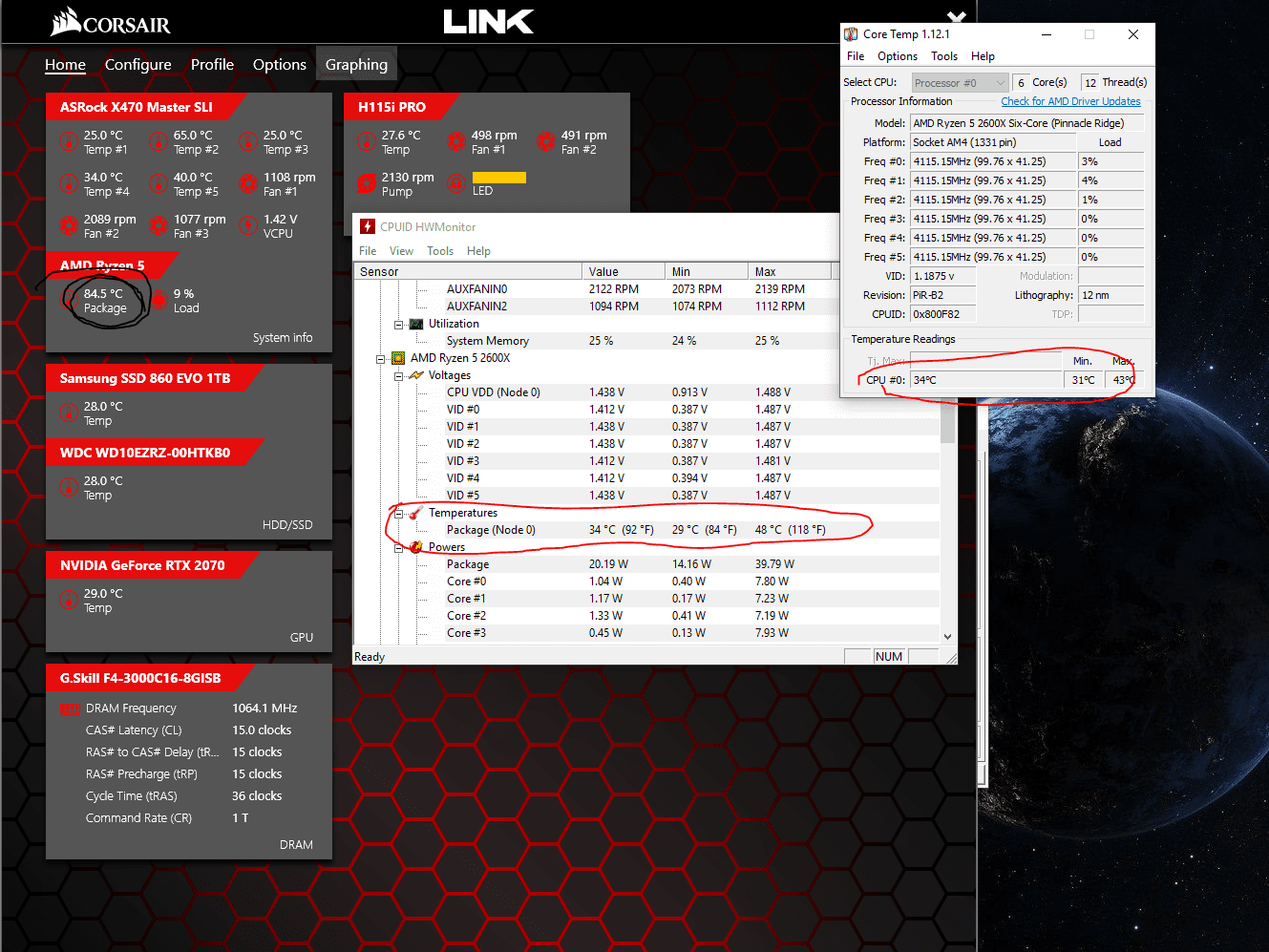Click thermometer icon beside Temp #3
Image resolution: width=1269 pixels, height=952 pixels.
pyautogui.click(x=248, y=141)
